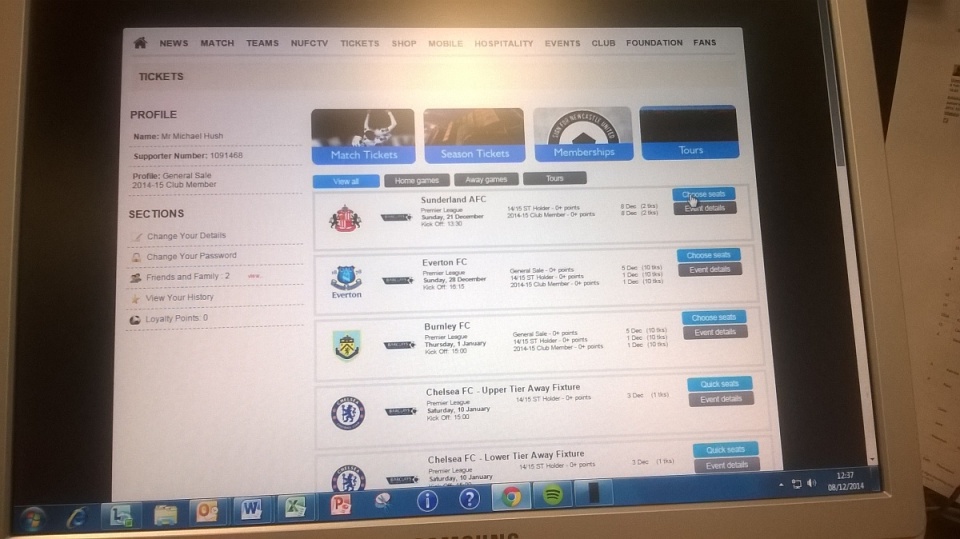Open the CLUB menu item
This screenshot has width=960, height=539.
click(603, 43)
